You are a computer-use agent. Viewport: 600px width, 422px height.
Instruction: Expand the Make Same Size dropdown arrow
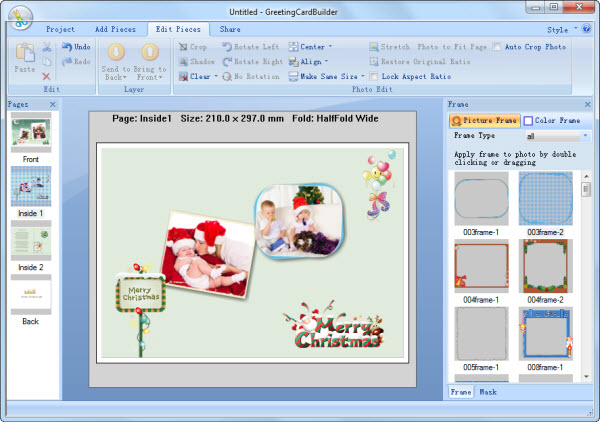point(362,76)
